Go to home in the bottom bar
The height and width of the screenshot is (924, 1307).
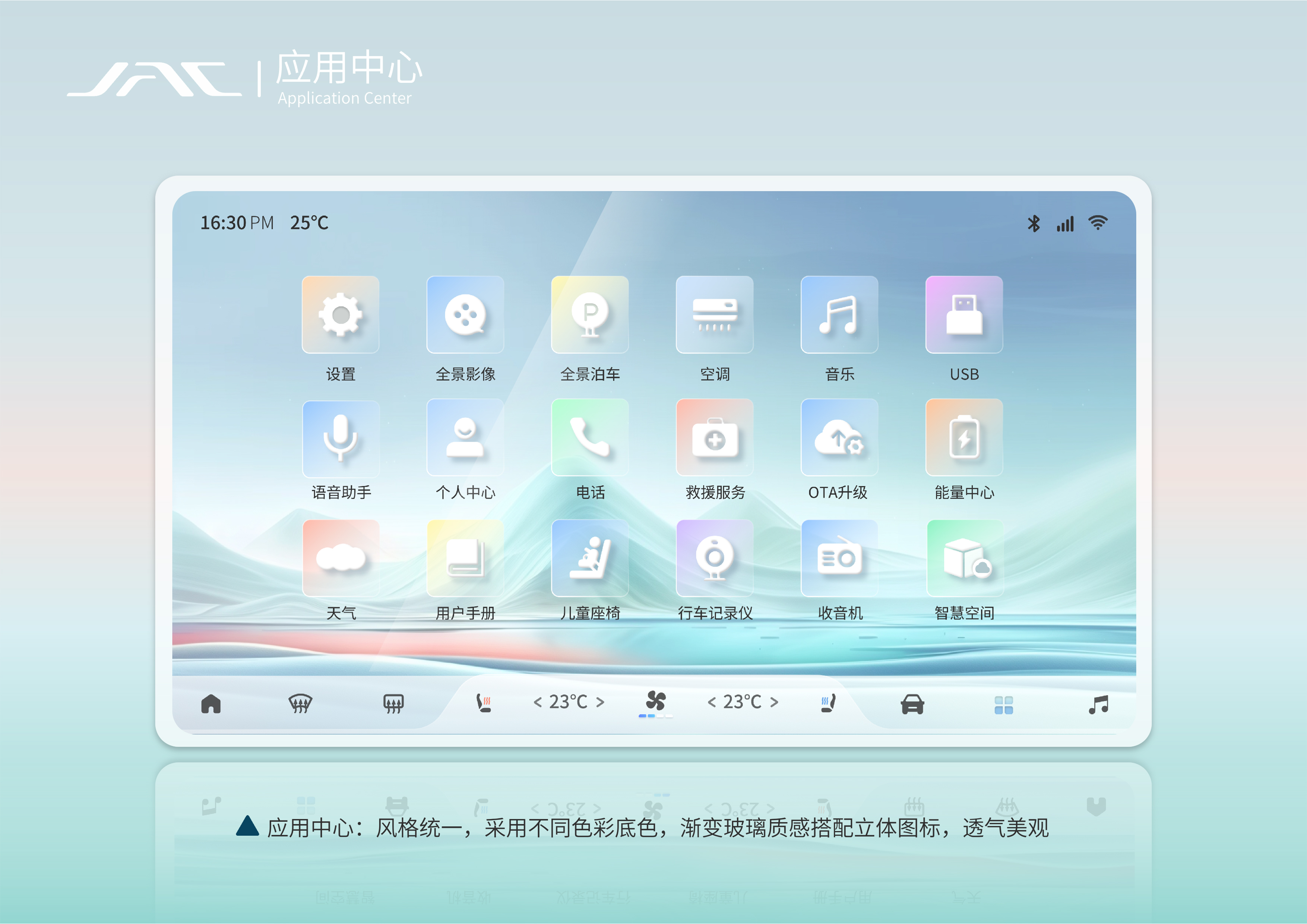(x=211, y=704)
